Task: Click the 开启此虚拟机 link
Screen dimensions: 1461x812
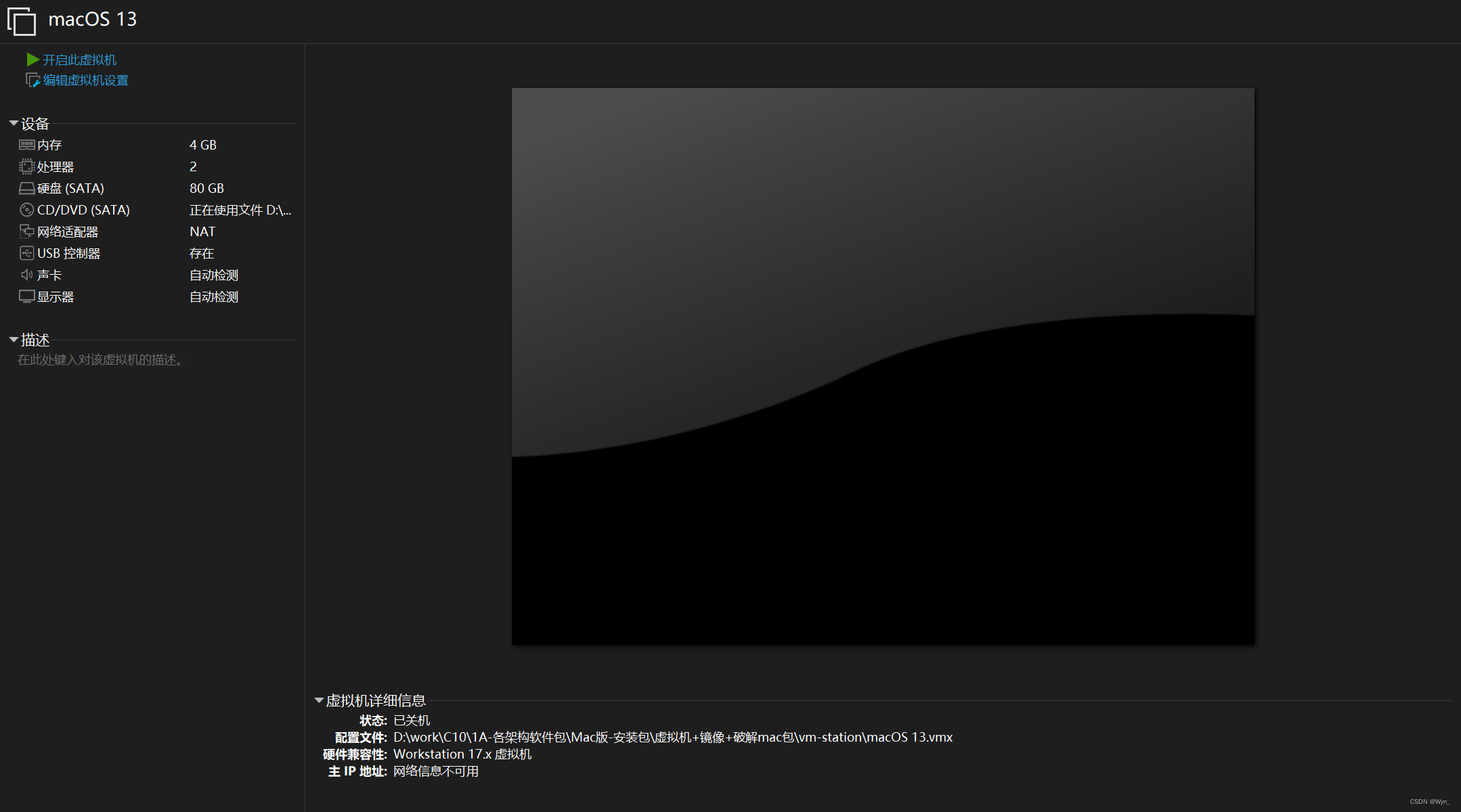Action: point(80,60)
